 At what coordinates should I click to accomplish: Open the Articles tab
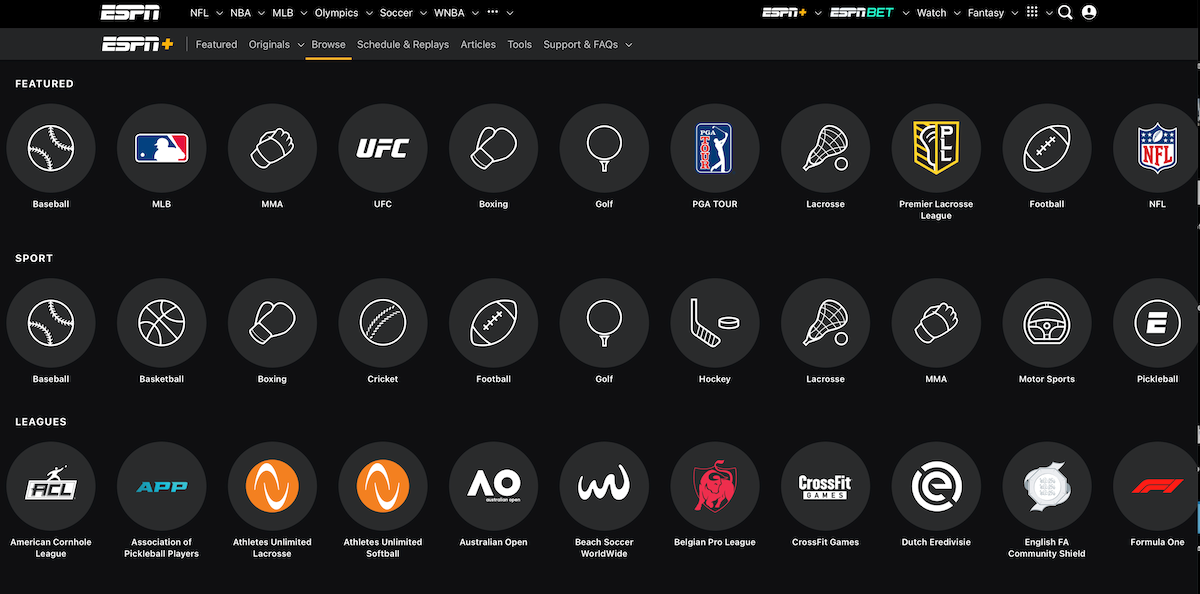(x=478, y=45)
